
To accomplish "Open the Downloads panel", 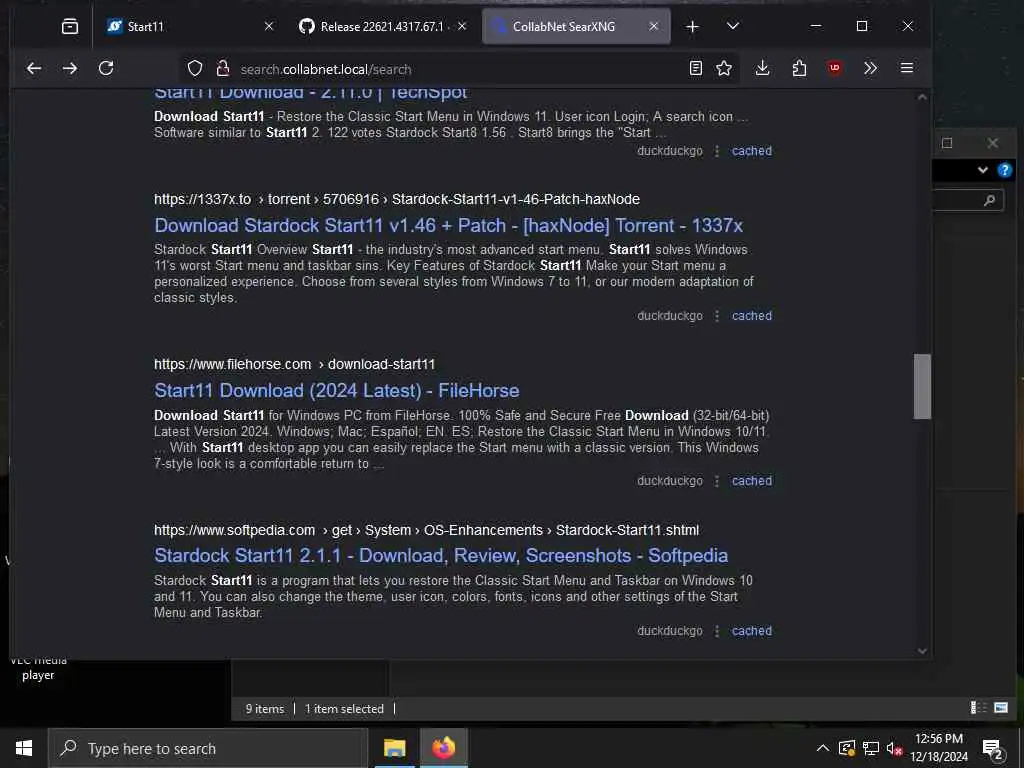I will (x=762, y=68).
